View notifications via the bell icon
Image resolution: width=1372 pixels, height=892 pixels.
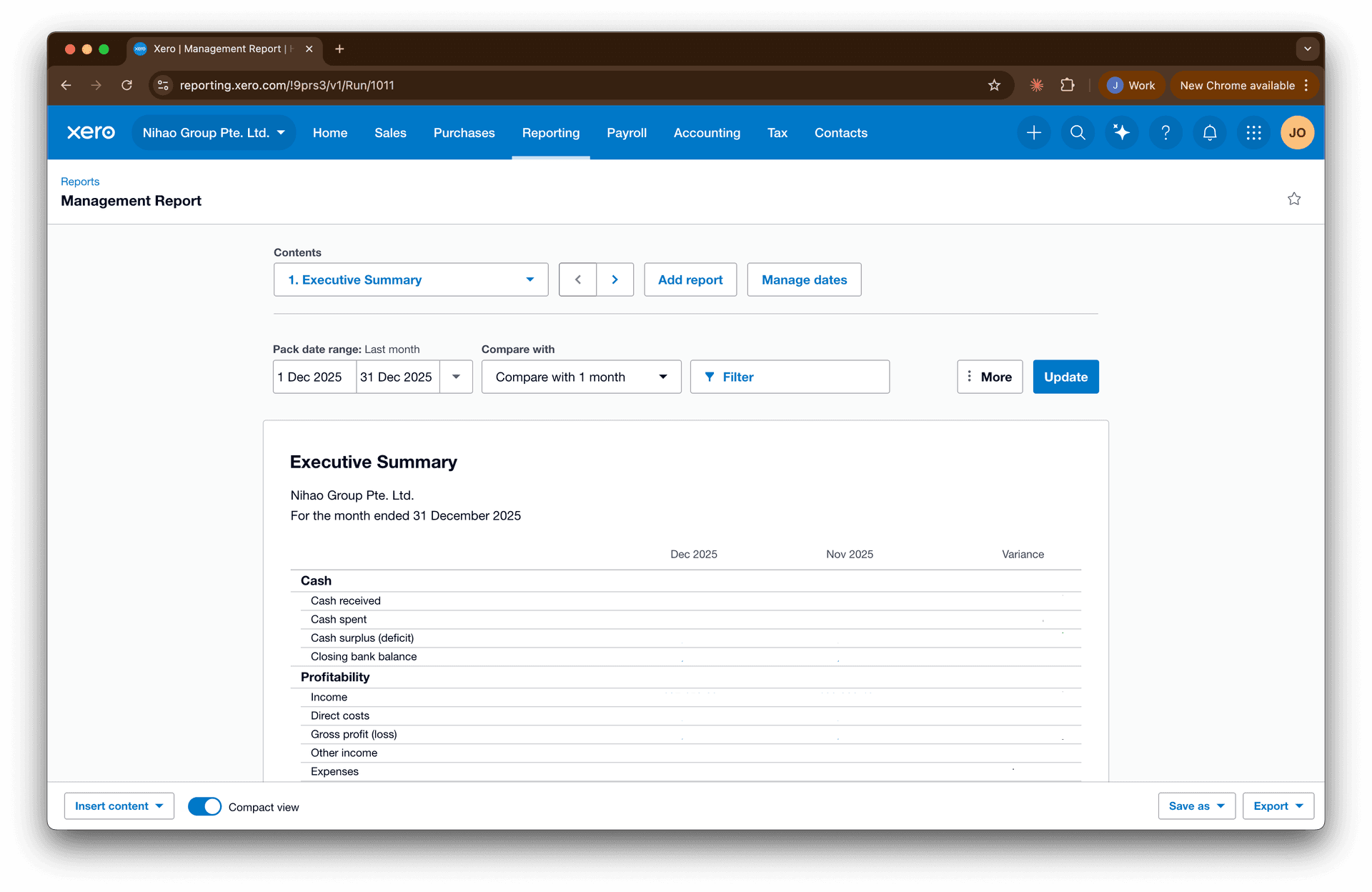tap(1209, 132)
